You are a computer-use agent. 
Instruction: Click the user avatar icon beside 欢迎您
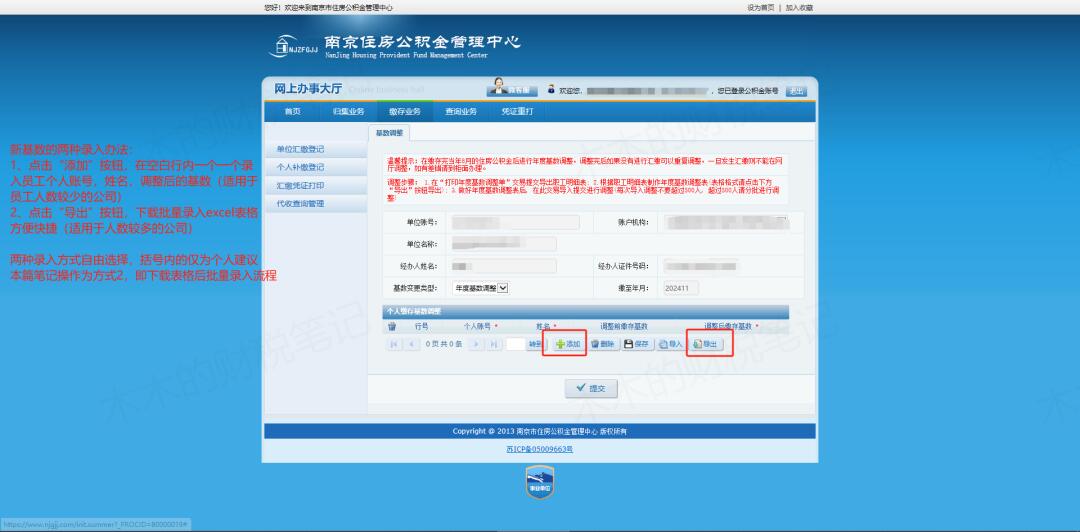[551, 90]
